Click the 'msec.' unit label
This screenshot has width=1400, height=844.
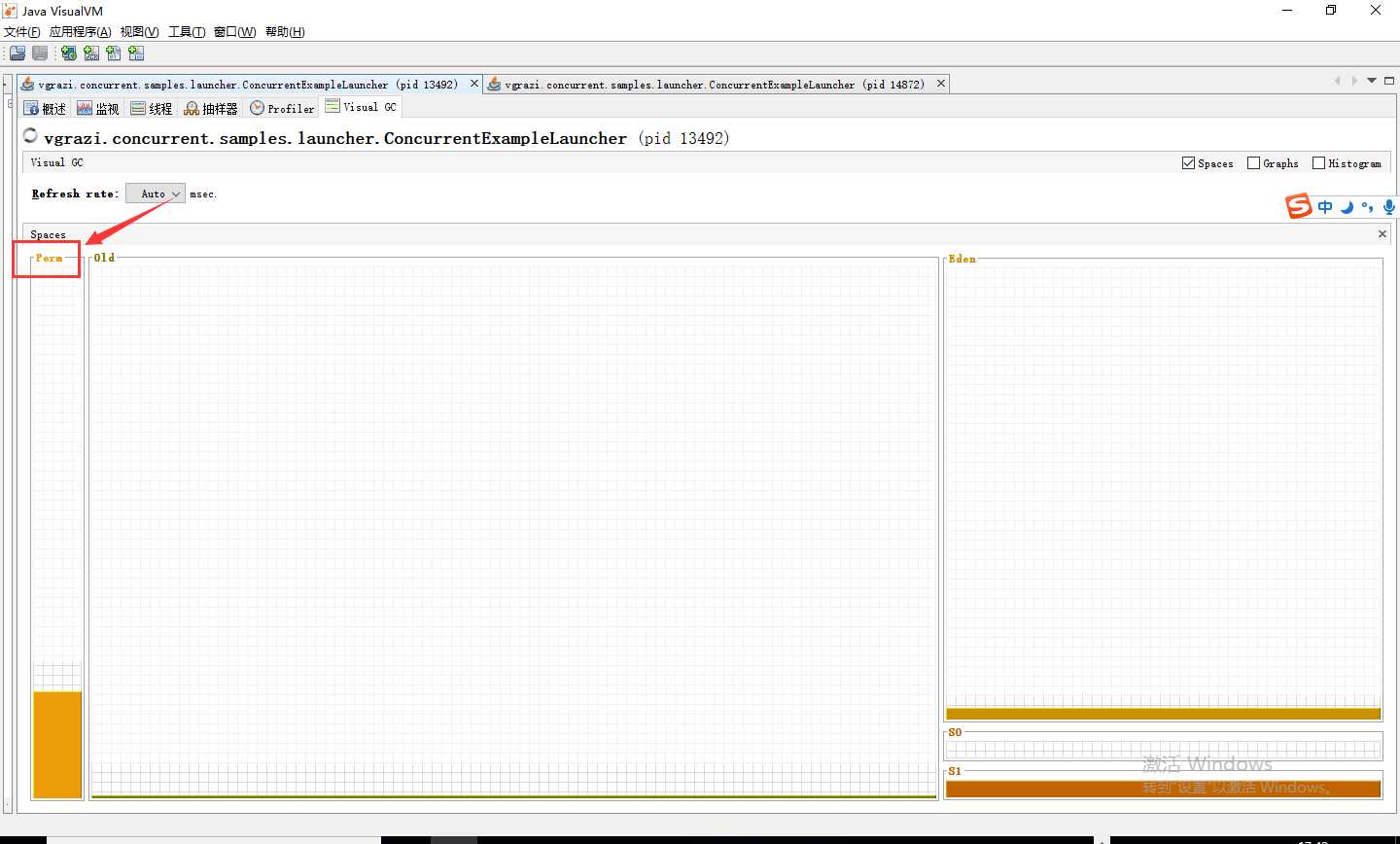point(203,193)
